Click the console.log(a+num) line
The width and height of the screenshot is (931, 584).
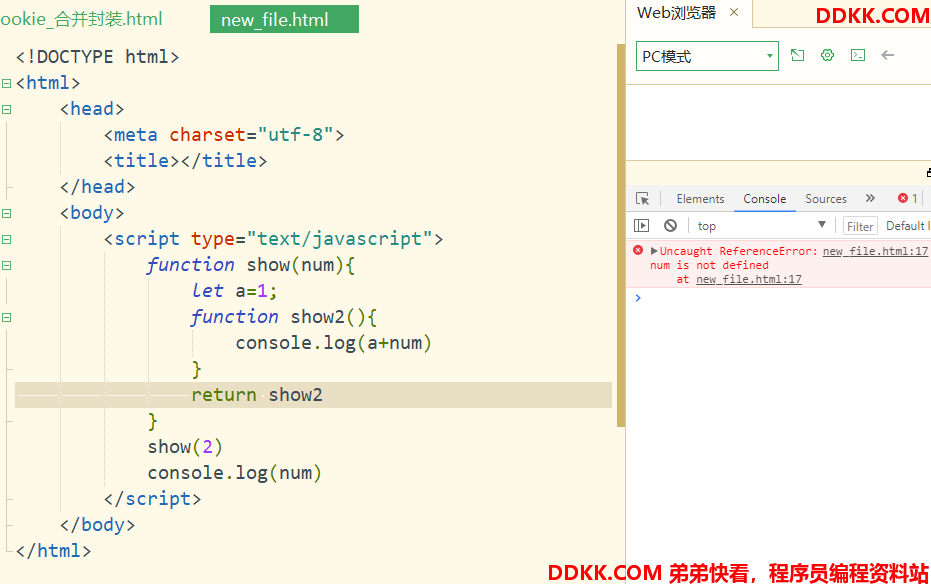334,343
